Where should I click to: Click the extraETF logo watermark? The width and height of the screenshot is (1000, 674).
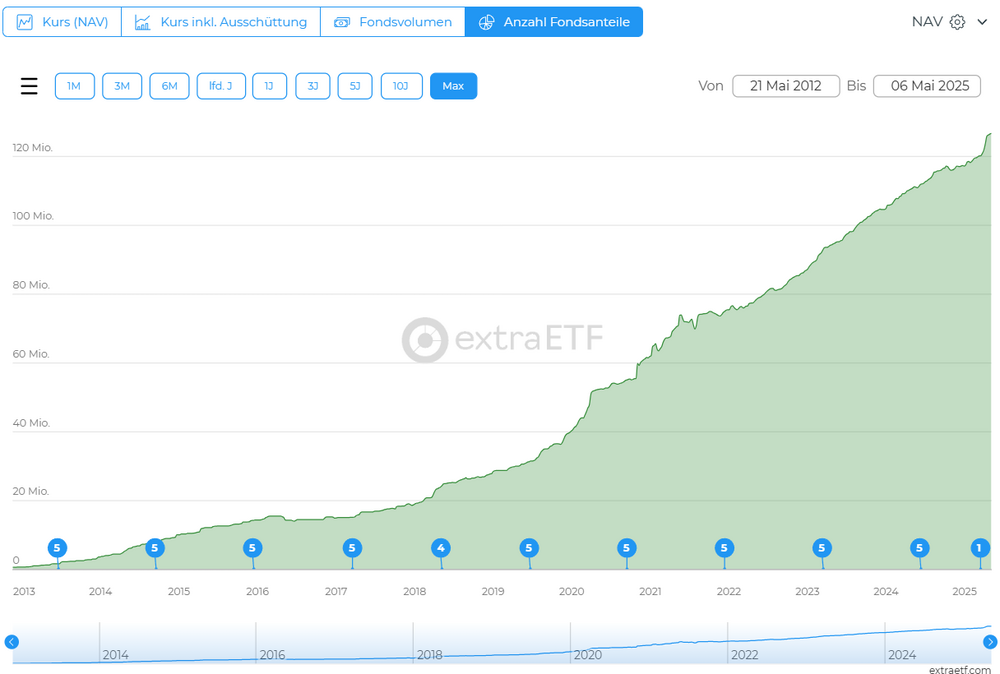point(502,340)
